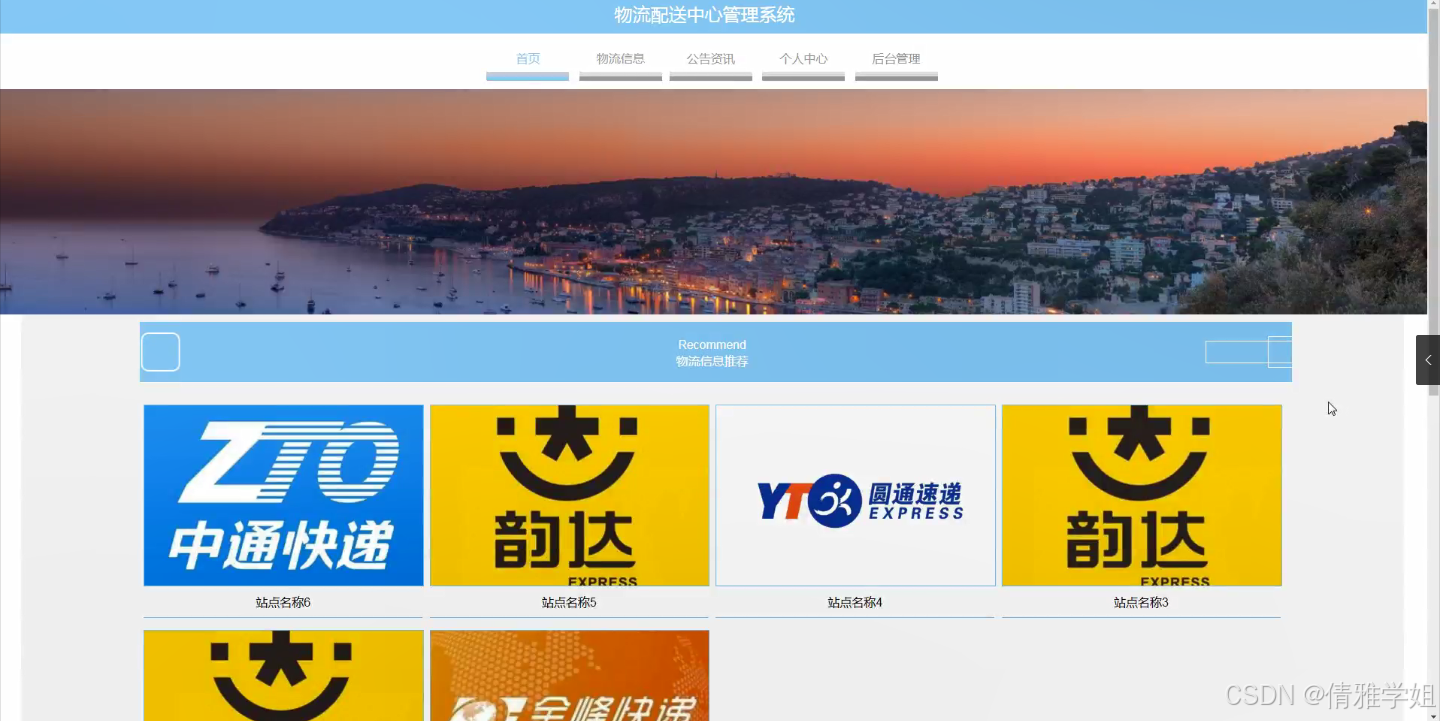Switch to the 公告资讯 tab
The width and height of the screenshot is (1440, 721).
pyautogui.click(x=710, y=60)
